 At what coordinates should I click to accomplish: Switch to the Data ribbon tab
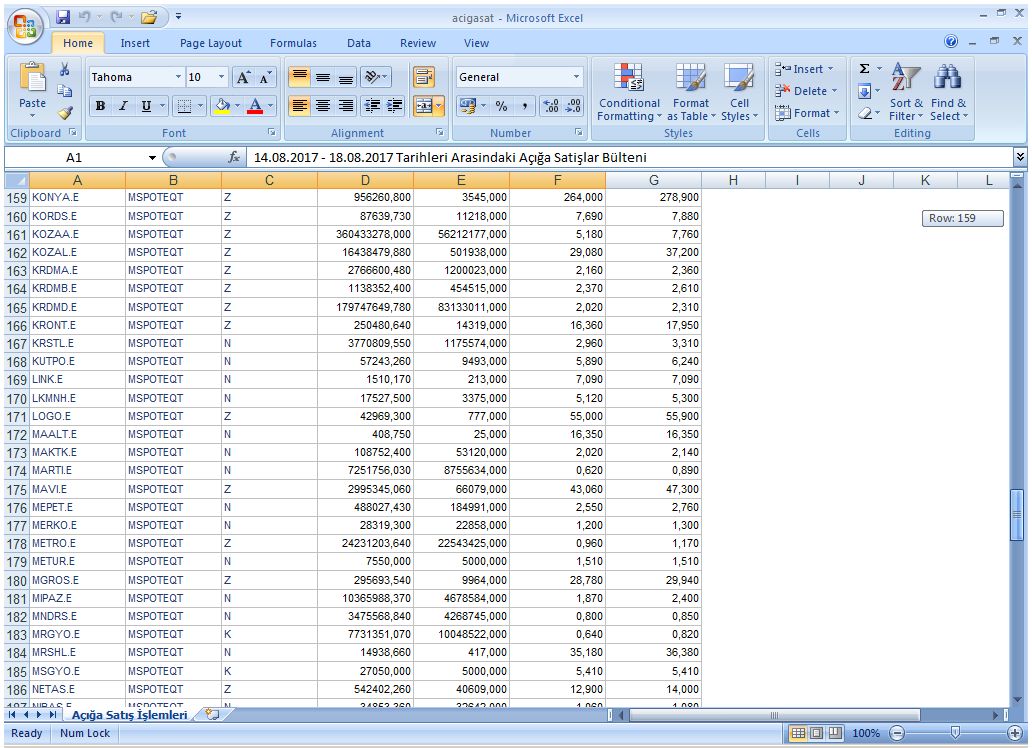point(359,43)
